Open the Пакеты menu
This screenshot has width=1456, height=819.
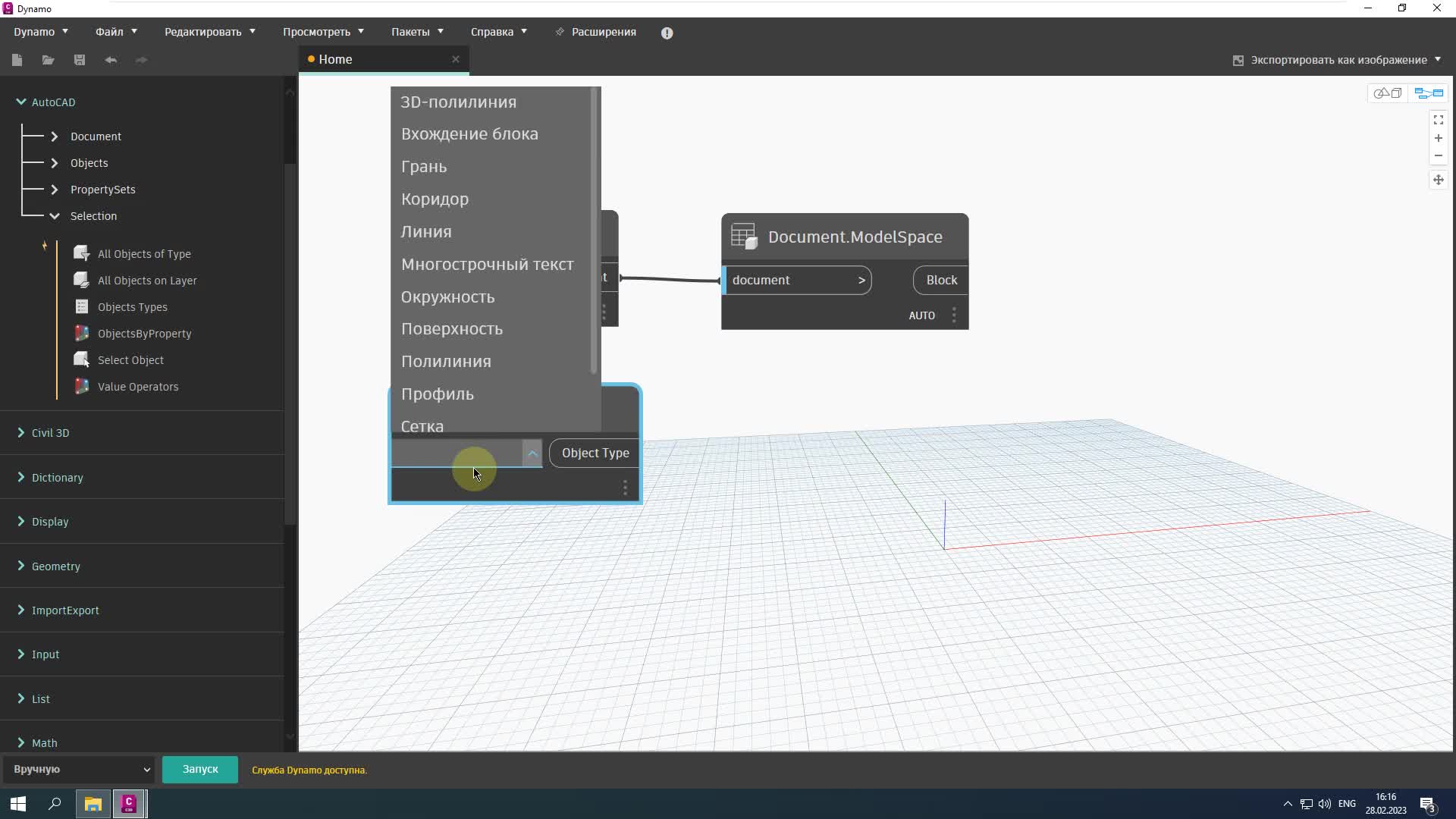pos(417,32)
